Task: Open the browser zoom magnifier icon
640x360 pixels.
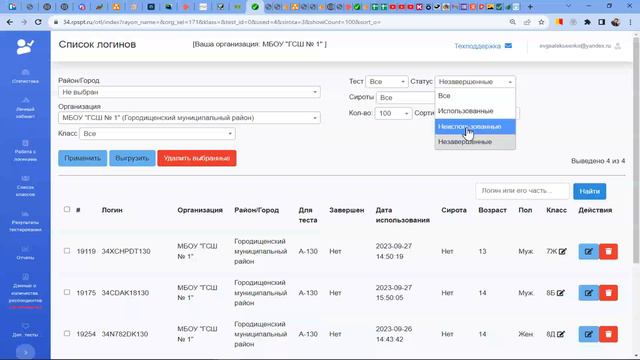Action: pyautogui.click(x=513, y=22)
